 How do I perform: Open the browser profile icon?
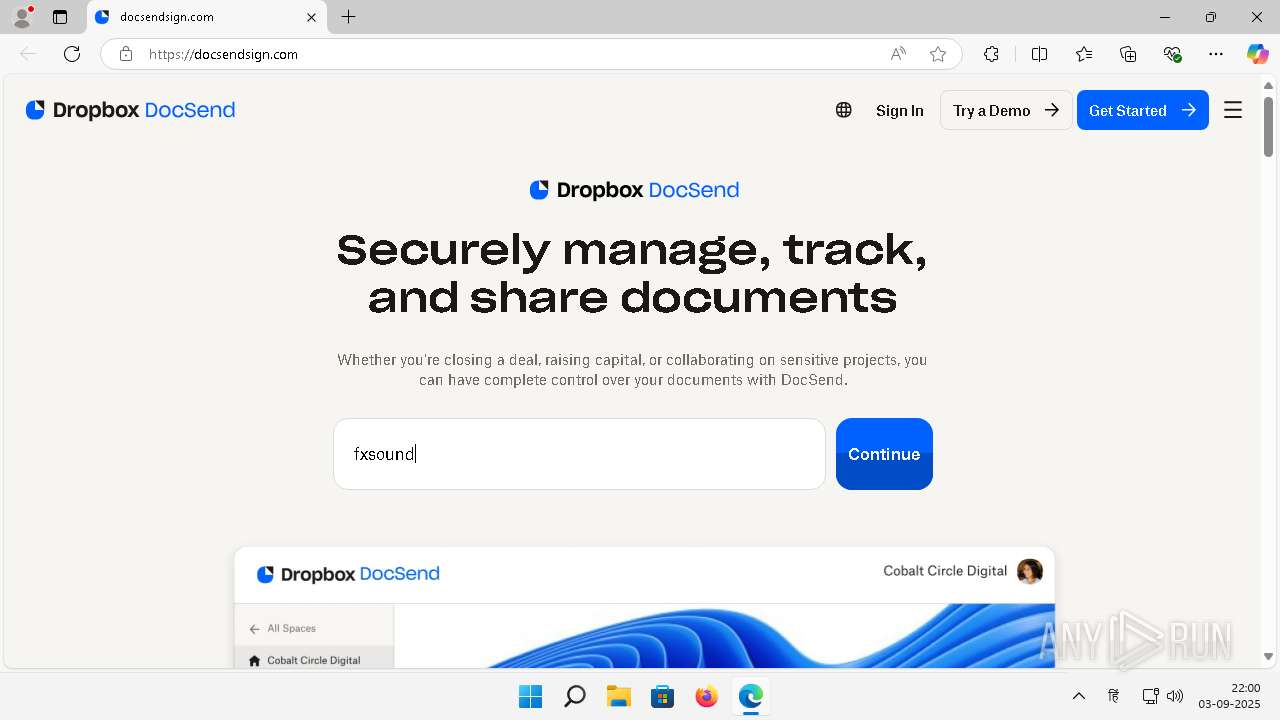(22, 17)
